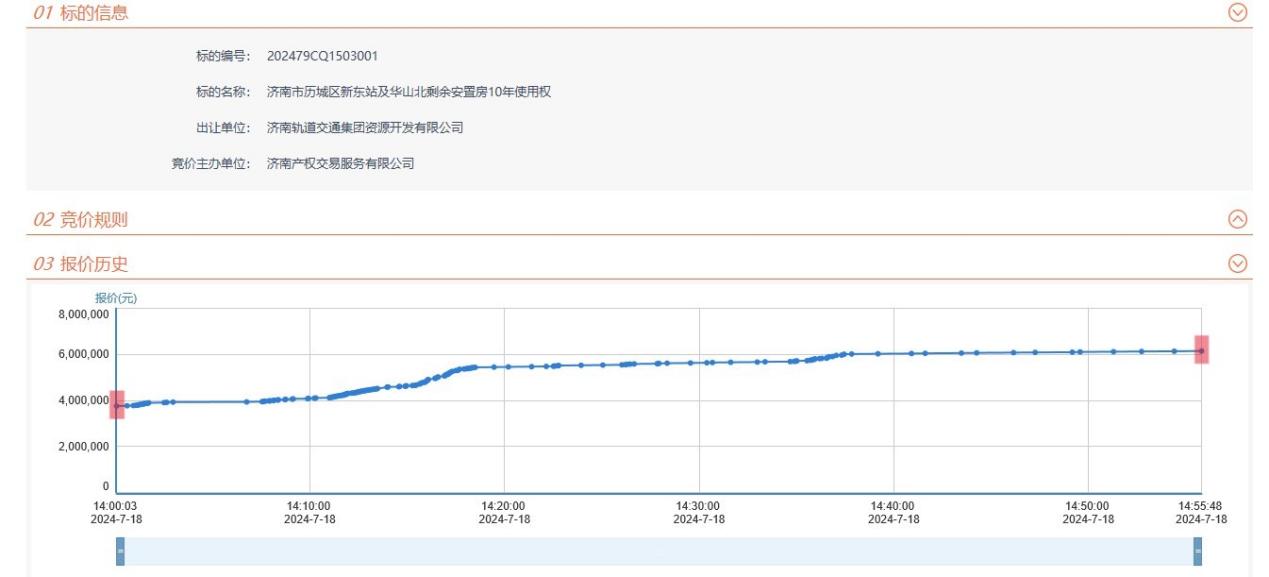The image size is (1269, 577).
Task: Click the 标的编号 field label
Action: point(223,55)
